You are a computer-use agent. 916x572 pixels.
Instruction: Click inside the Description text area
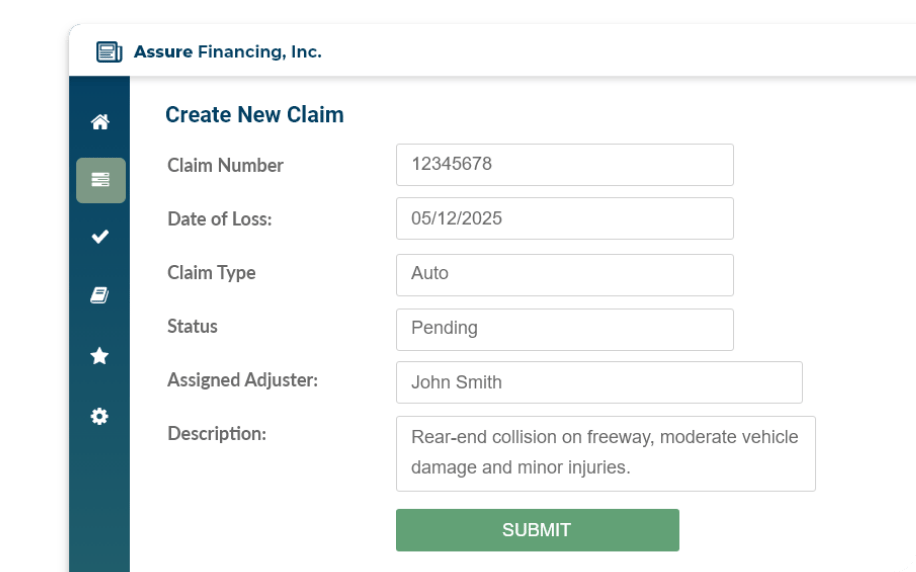(606, 453)
